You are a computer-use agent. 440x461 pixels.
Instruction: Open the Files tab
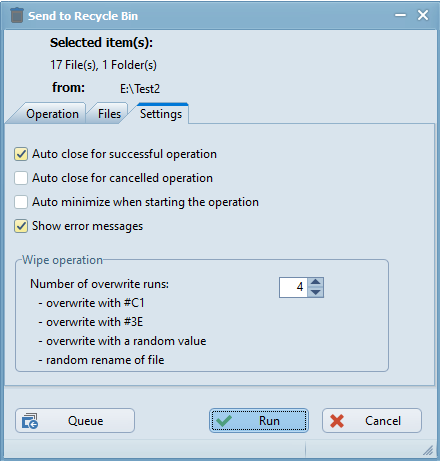[x=109, y=114]
